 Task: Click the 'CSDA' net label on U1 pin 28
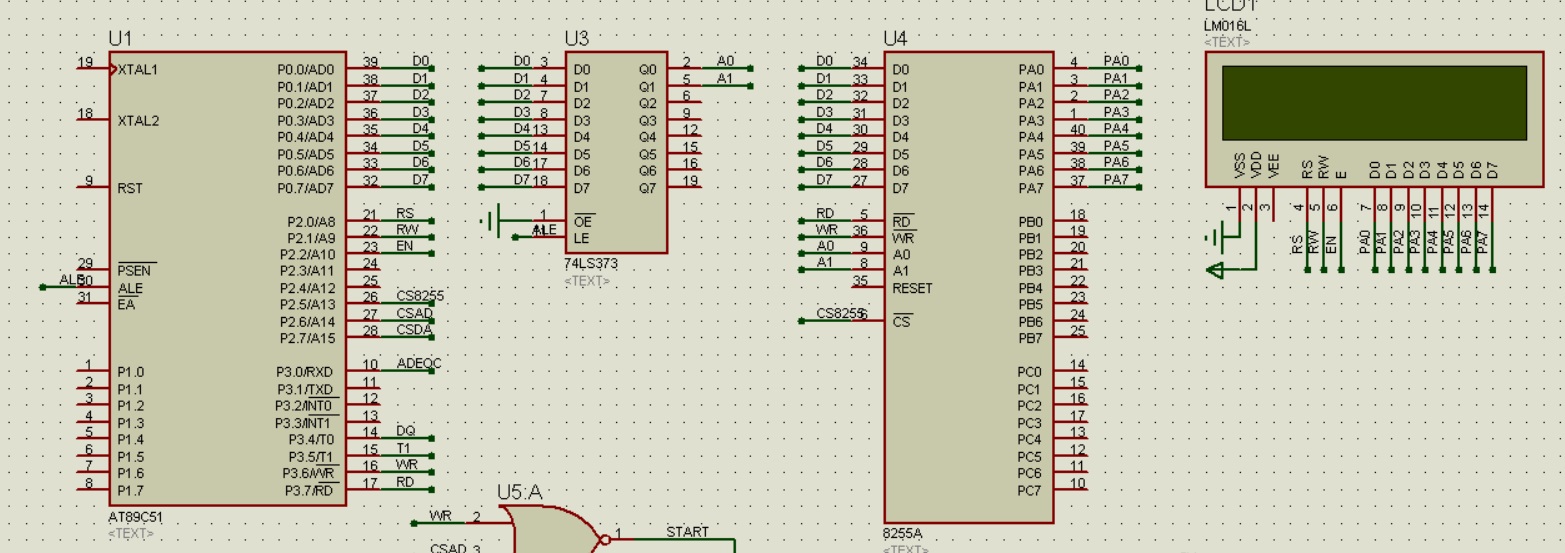(414, 329)
